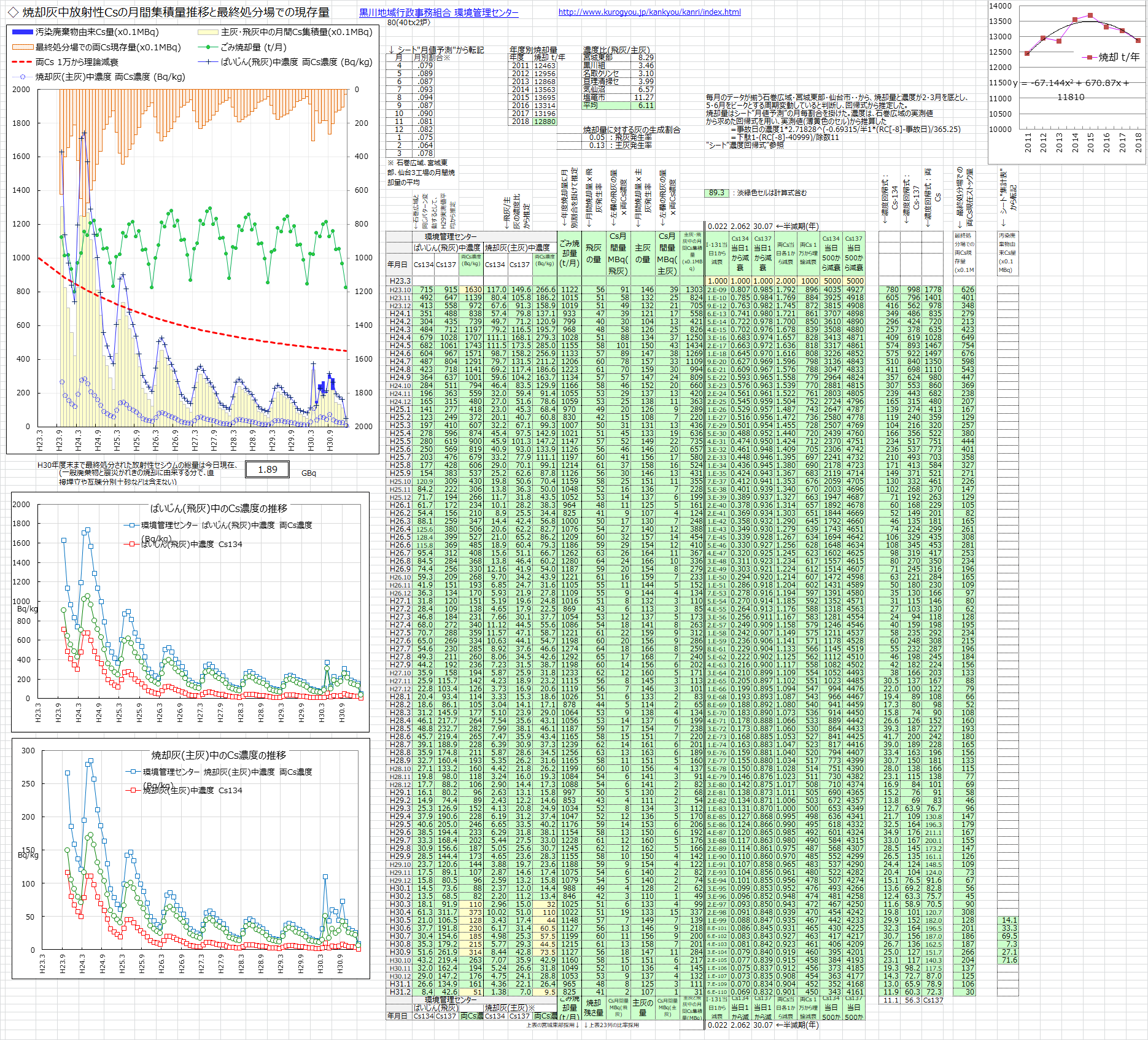Select the 濃度比(飛灰/主灰) table heading
The height and width of the screenshot is (1040, 1148).
coord(616,50)
